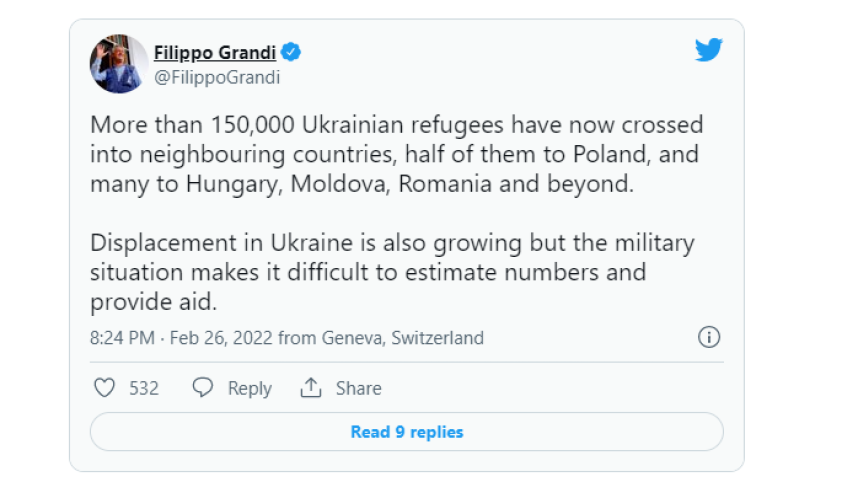Open Filippo Grandi's profile picture
This screenshot has height=482, width=857.
click(x=120, y=65)
